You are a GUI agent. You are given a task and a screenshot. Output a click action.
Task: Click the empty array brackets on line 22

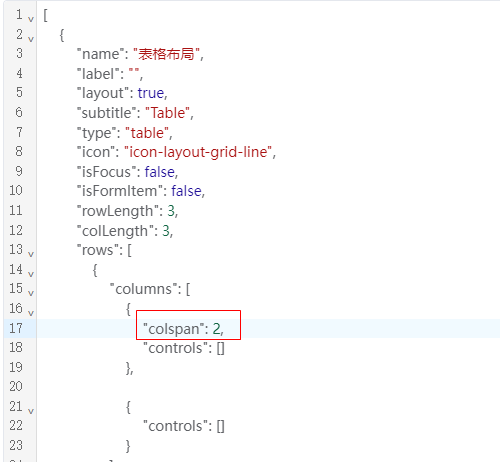click(221, 427)
